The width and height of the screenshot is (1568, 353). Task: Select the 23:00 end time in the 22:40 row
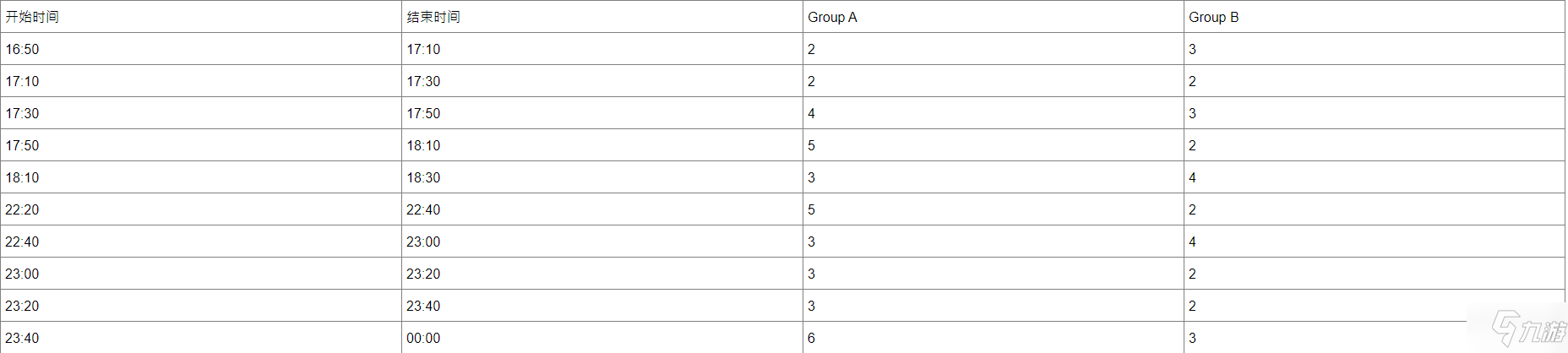click(x=602, y=242)
